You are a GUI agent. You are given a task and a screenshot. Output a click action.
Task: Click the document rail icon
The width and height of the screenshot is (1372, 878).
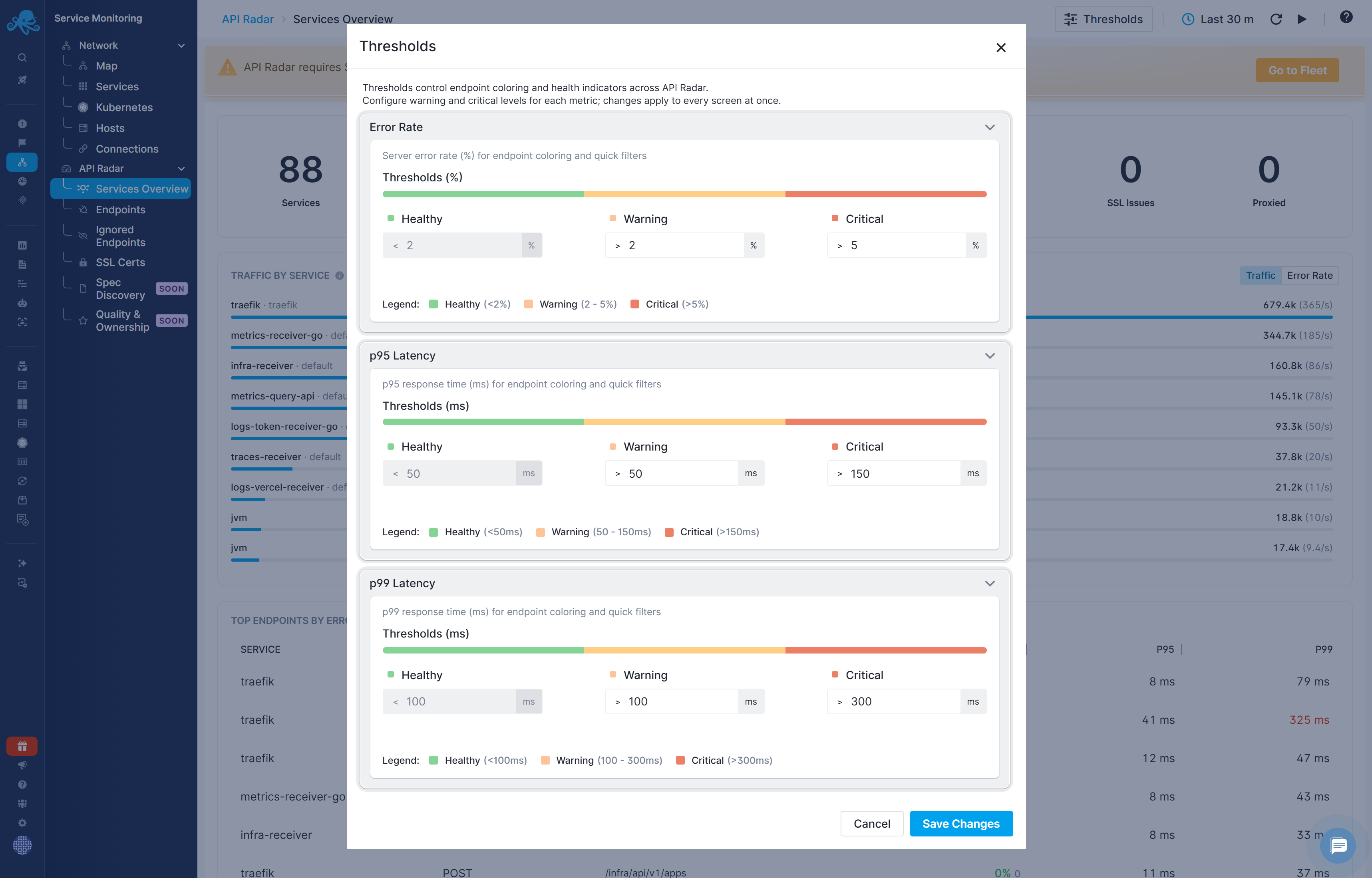pyautogui.click(x=22, y=264)
